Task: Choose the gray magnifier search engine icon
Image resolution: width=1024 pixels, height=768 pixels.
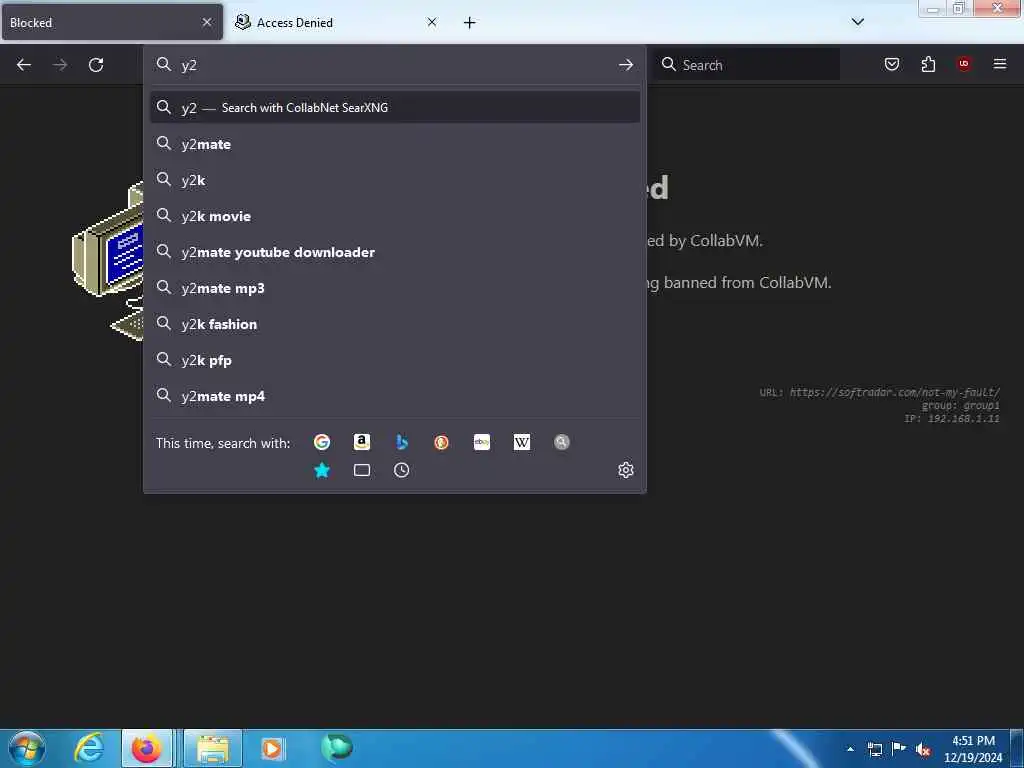Action: point(562,442)
